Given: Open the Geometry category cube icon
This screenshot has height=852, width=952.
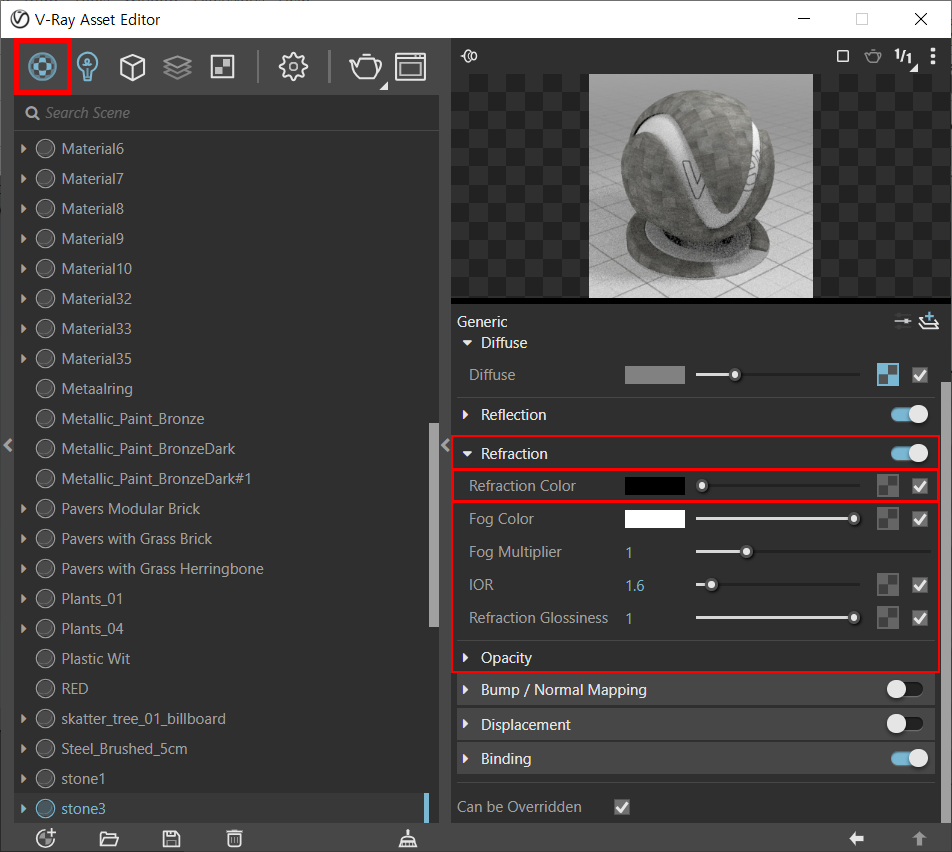Looking at the screenshot, I should [132, 67].
